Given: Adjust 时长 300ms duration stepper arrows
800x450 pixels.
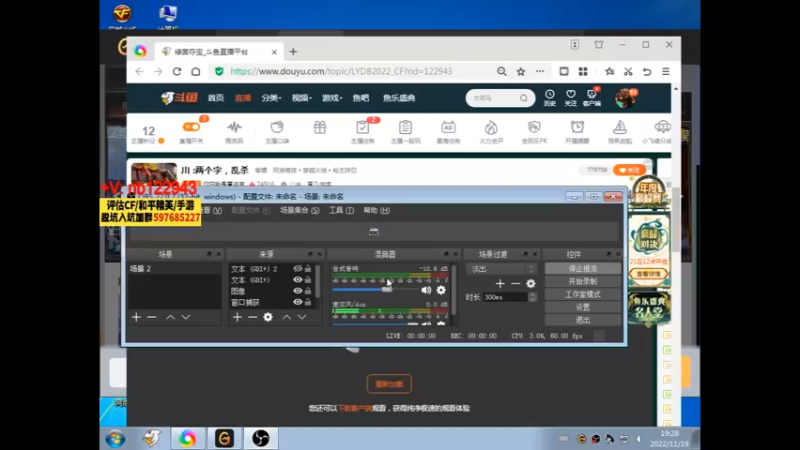Looking at the screenshot, I should (532, 297).
